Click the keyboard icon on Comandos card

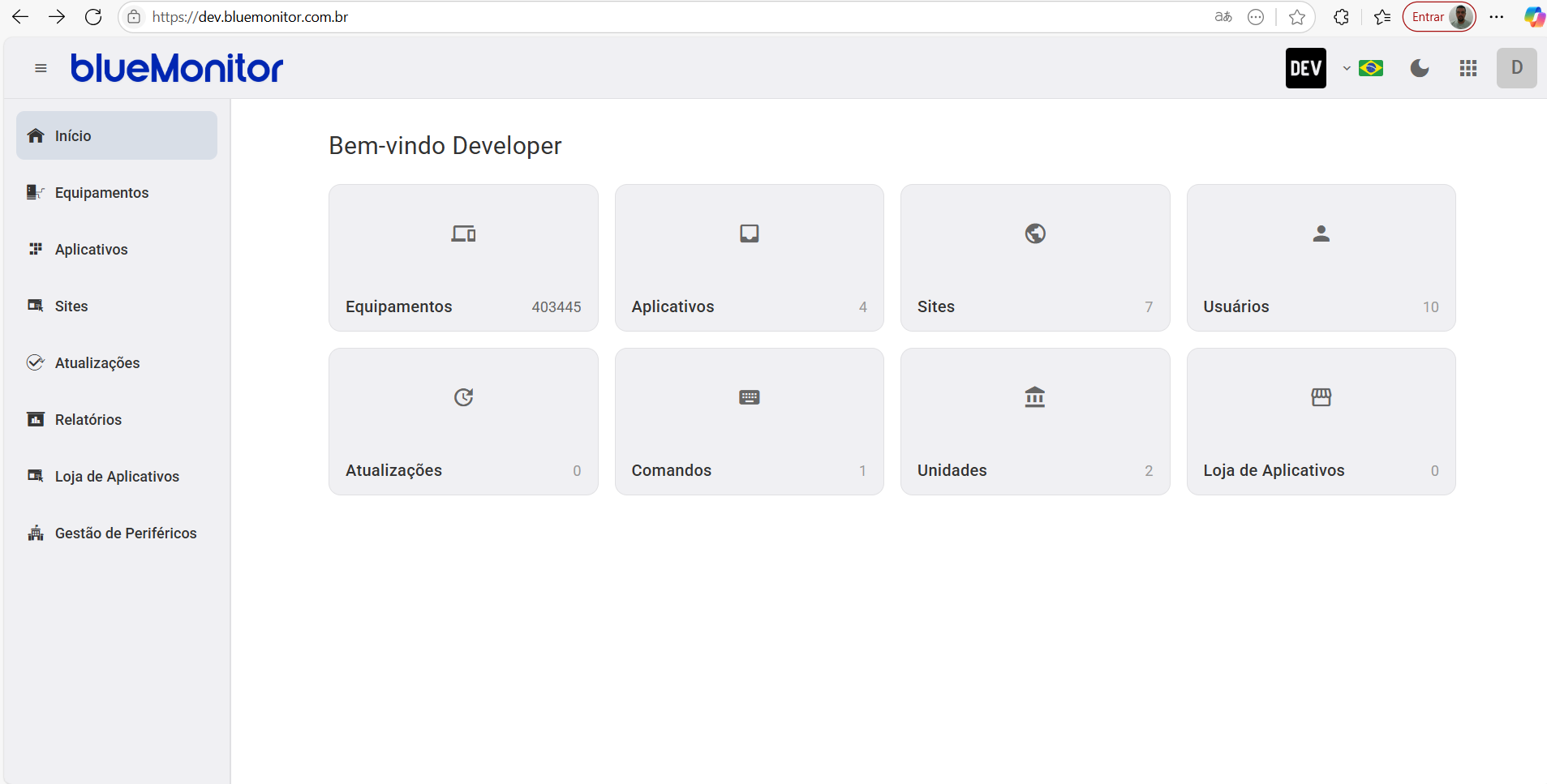[x=749, y=397]
